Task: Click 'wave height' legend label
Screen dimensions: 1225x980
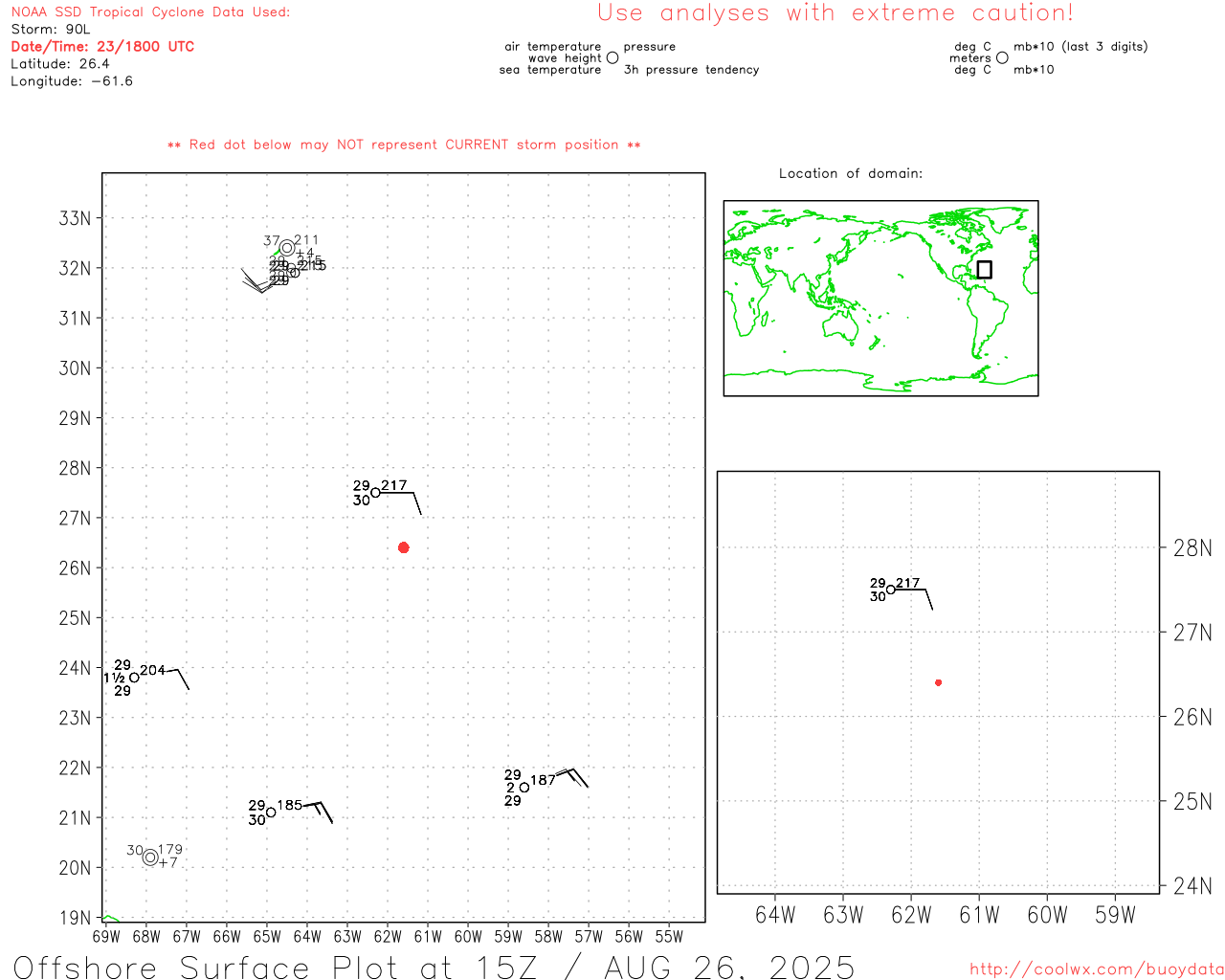Action: (565, 58)
